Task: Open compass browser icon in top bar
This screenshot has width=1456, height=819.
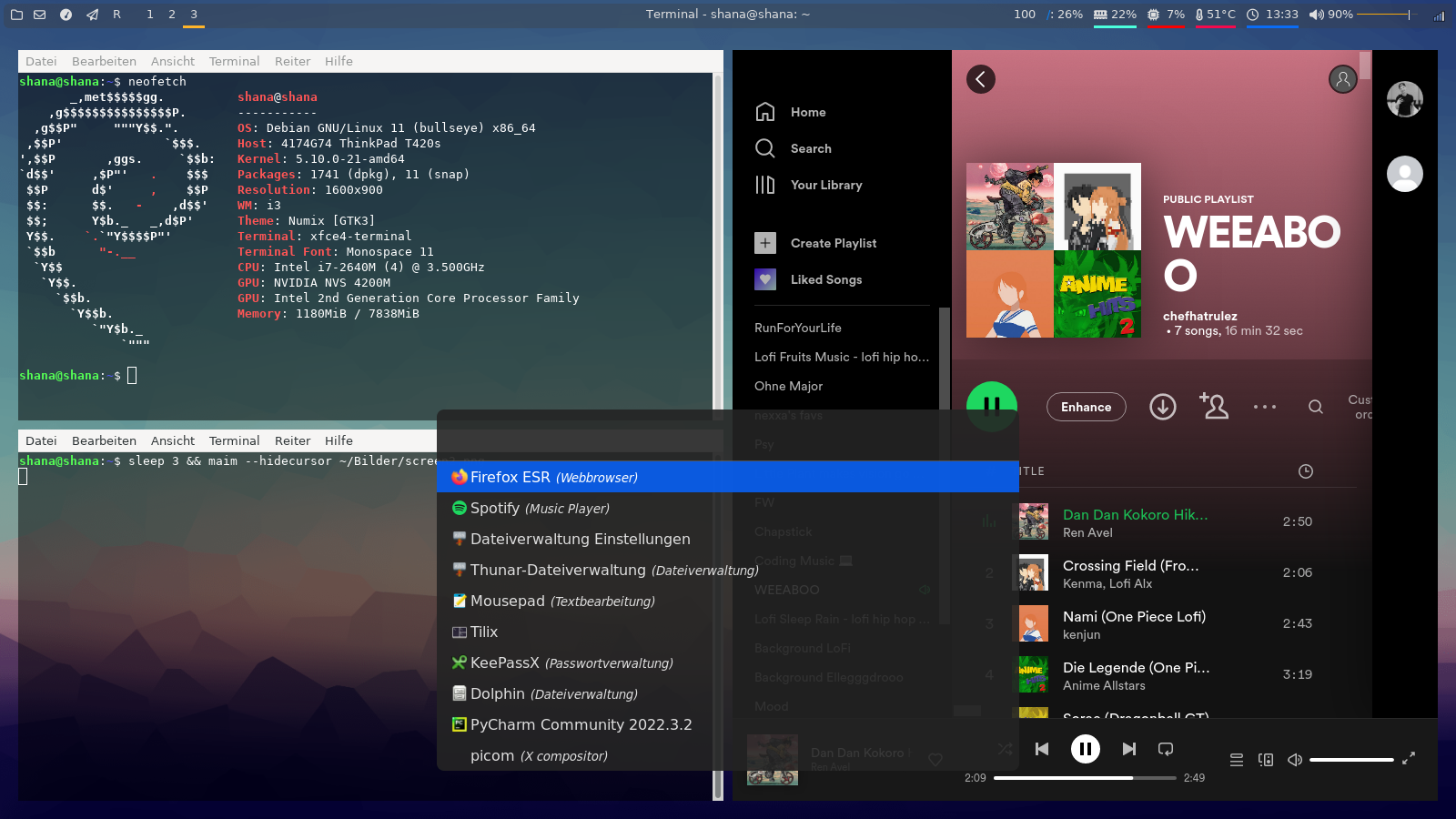Action: click(66, 15)
